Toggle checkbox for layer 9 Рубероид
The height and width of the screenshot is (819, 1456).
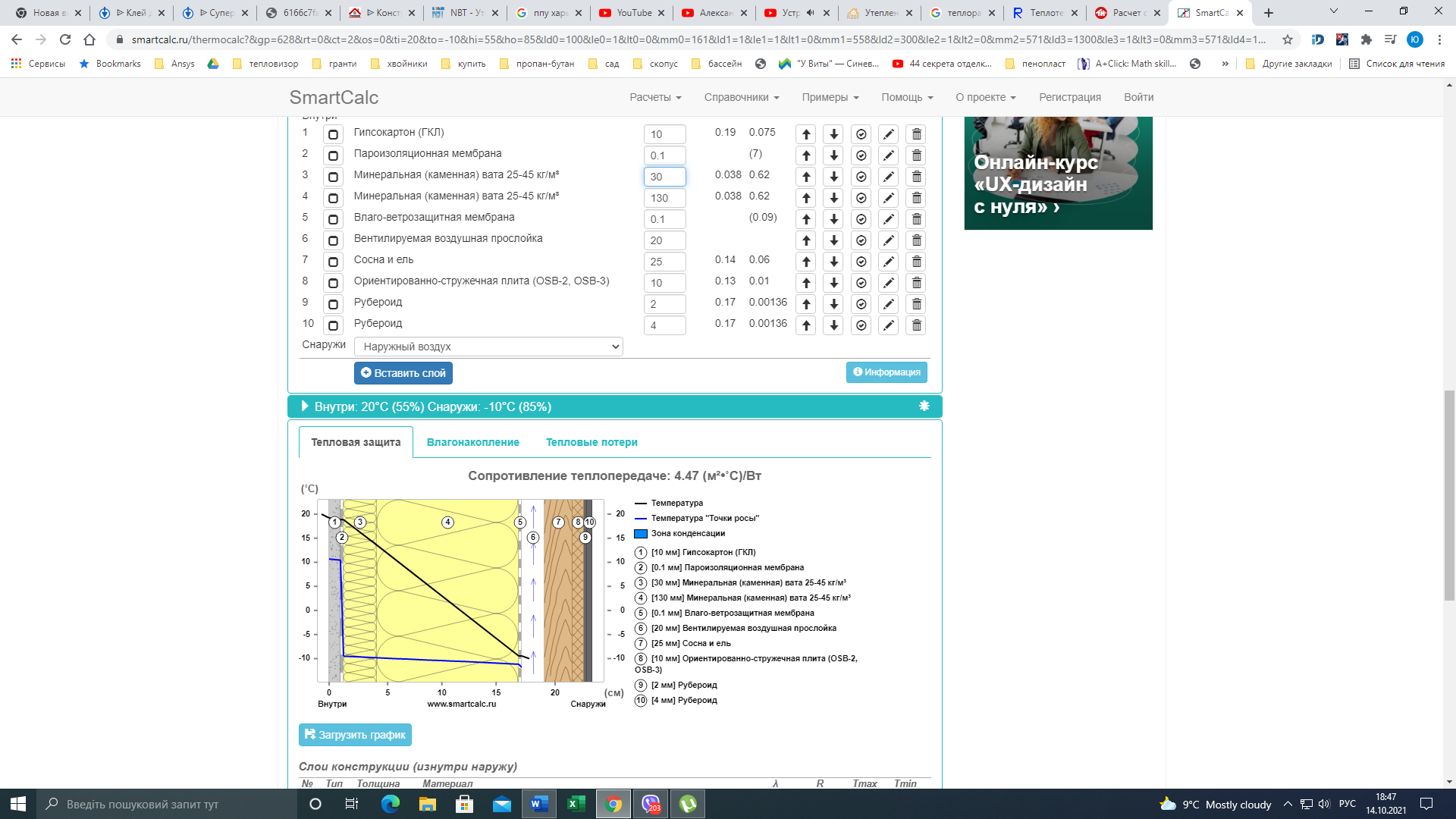point(333,304)
